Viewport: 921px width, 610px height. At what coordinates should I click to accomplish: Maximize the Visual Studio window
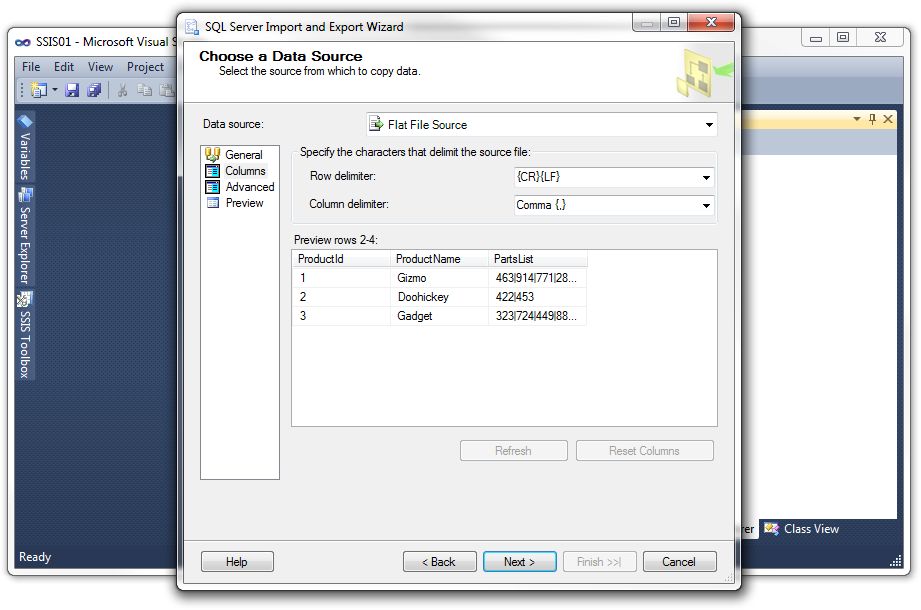[x=843, y=37]
